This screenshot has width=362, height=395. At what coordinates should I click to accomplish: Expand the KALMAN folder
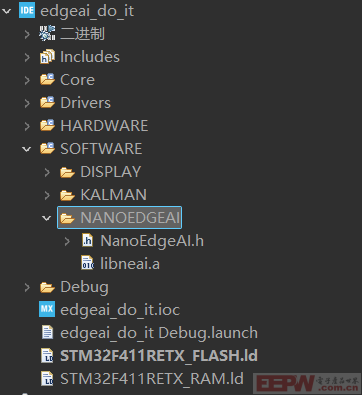47,195
